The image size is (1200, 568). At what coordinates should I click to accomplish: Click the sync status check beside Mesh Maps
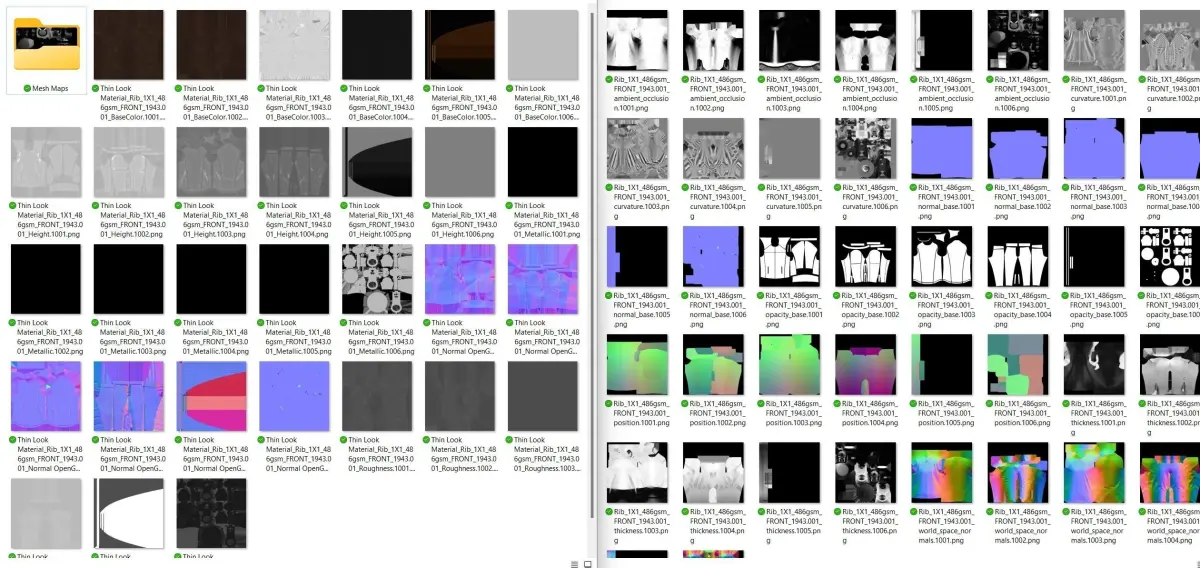pos(27,88)
